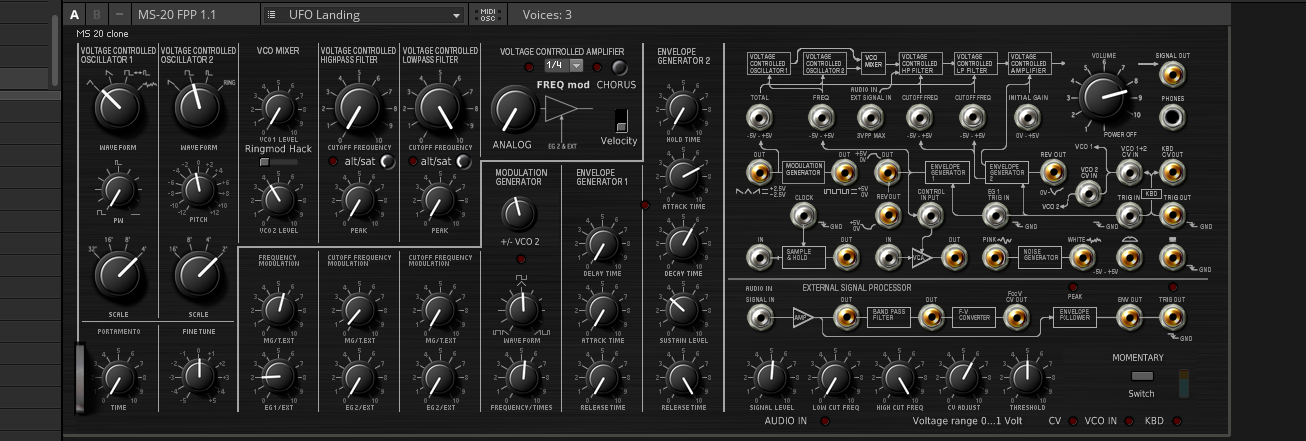
Task: Click the minus button beside slot B
Action: pyautogui.click(x=119, y=15)
